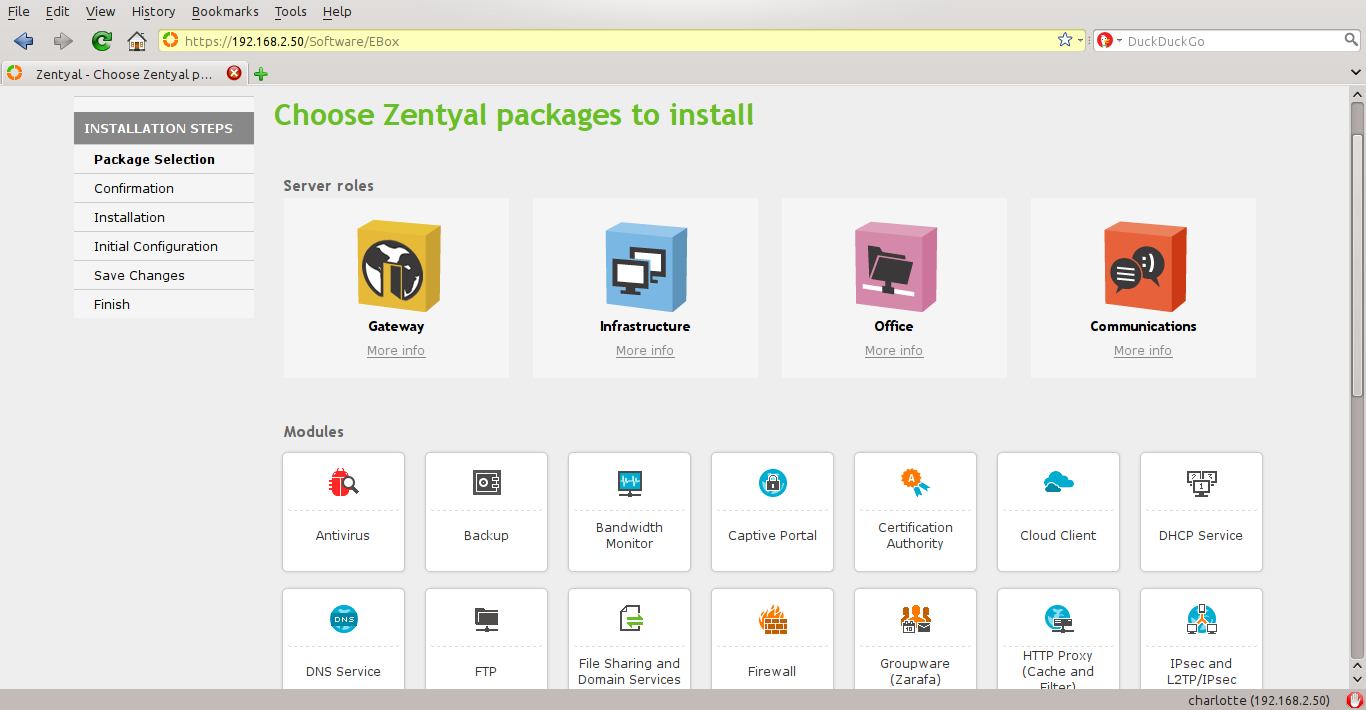Choose the Groupware (Zarafa) module icon

click(x=915, y=619)
